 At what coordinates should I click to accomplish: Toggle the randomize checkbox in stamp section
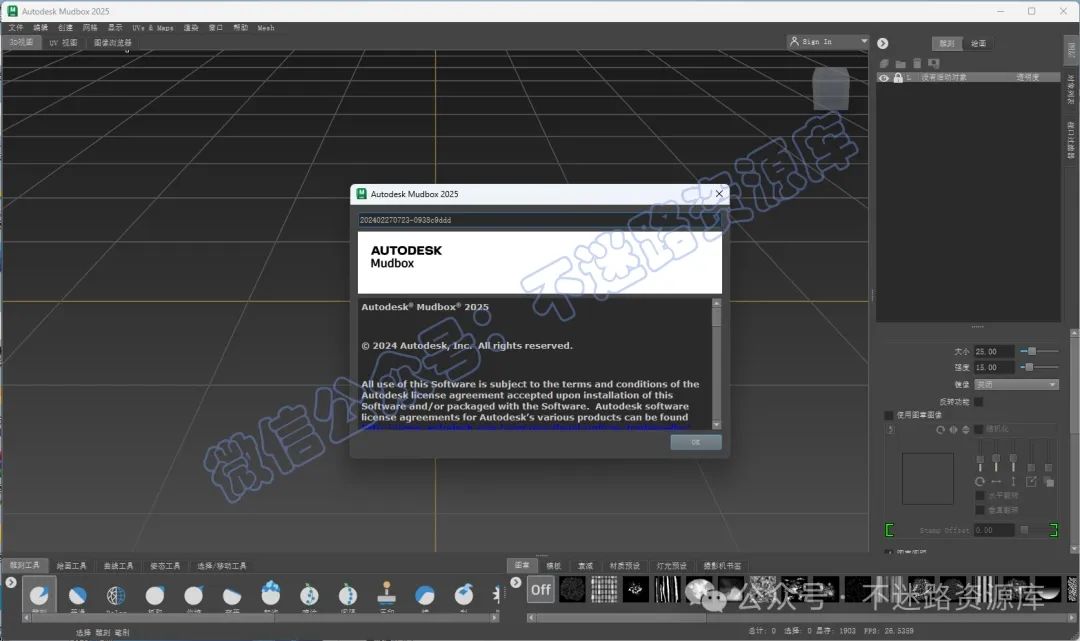979,429
